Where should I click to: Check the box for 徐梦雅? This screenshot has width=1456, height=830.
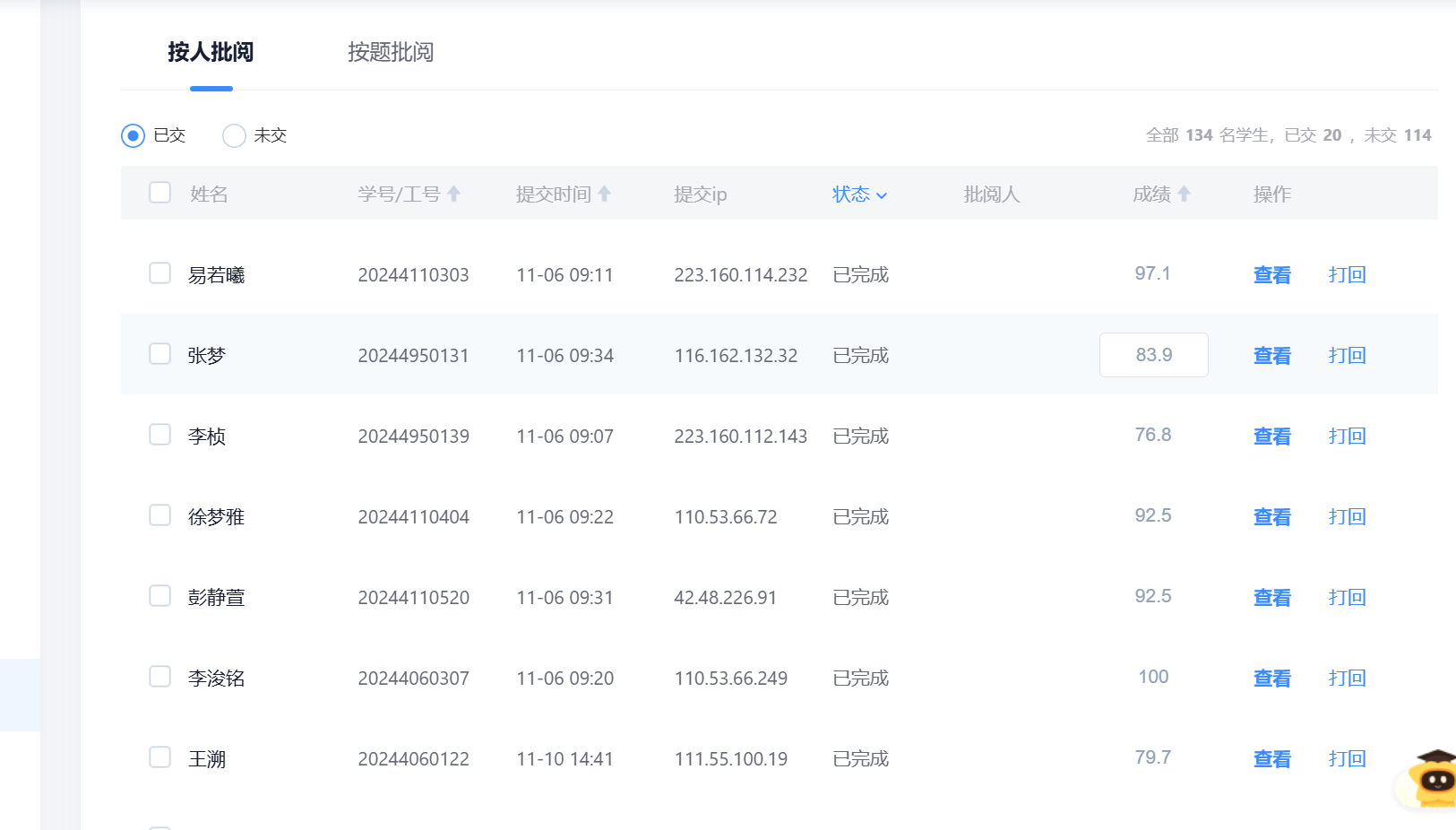coord(160,515)
